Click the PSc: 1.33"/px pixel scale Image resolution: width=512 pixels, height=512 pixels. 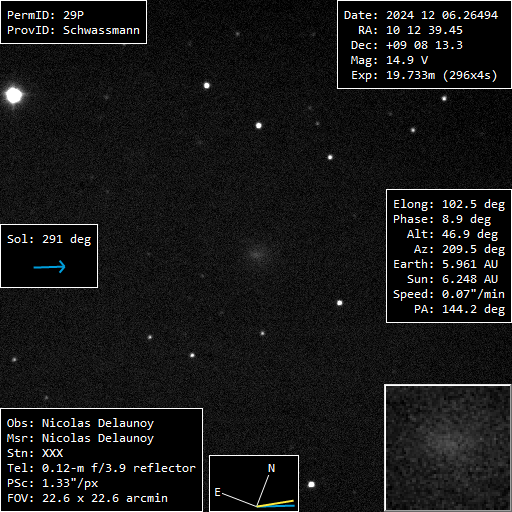52,483
